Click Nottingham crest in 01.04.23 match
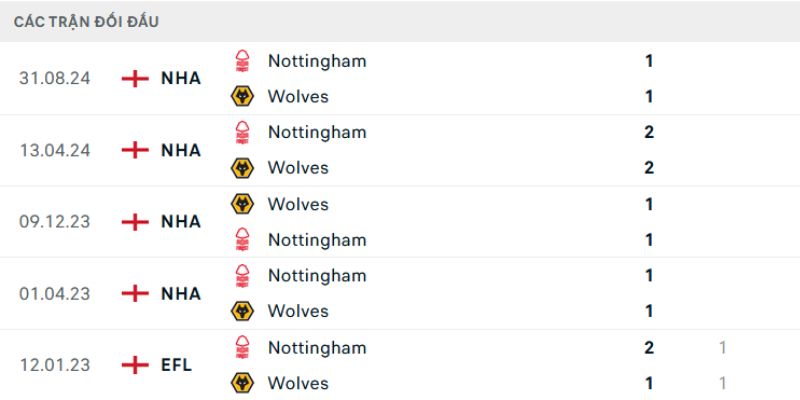The width and height of the screenshot is (800, 400). pyautogui.click(x=241, y=276)
